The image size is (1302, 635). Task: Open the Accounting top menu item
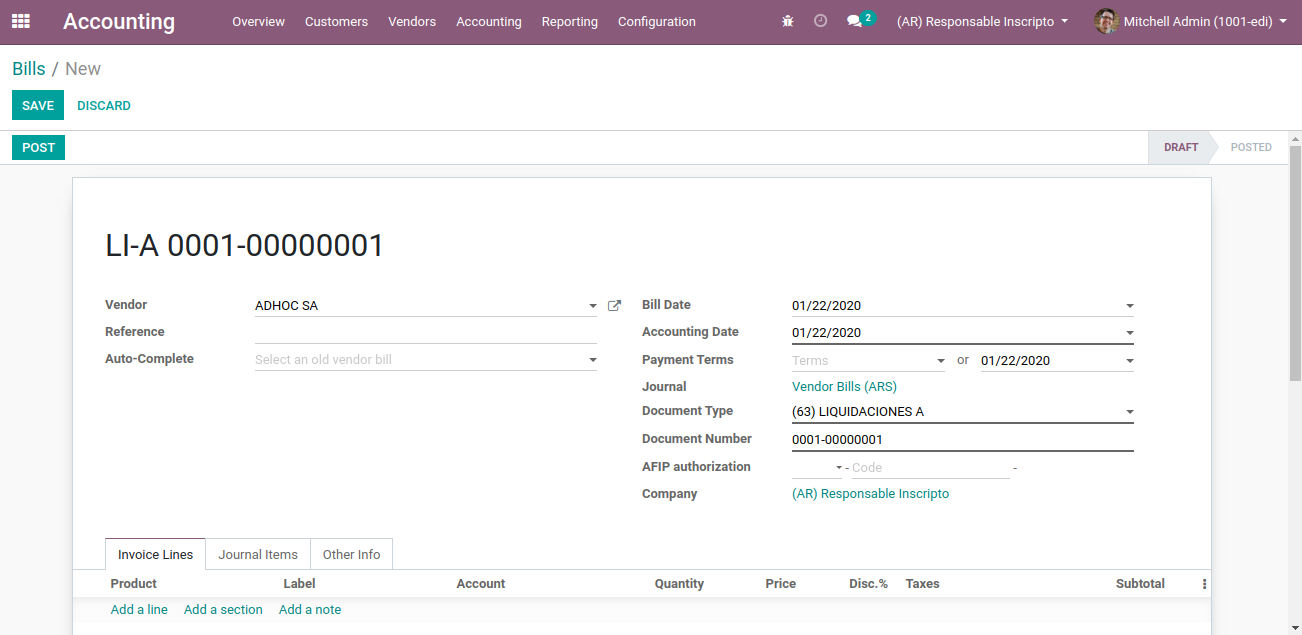489,21
